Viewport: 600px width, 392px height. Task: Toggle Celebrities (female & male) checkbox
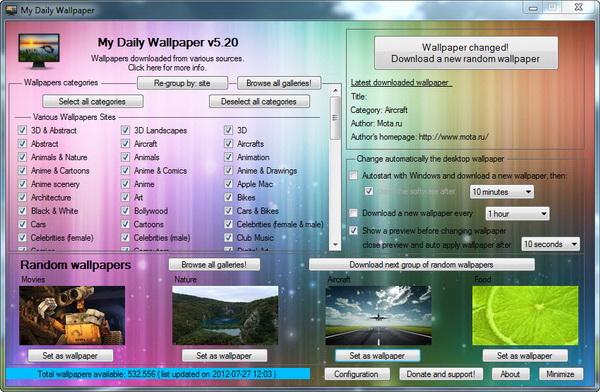[228, 224]
